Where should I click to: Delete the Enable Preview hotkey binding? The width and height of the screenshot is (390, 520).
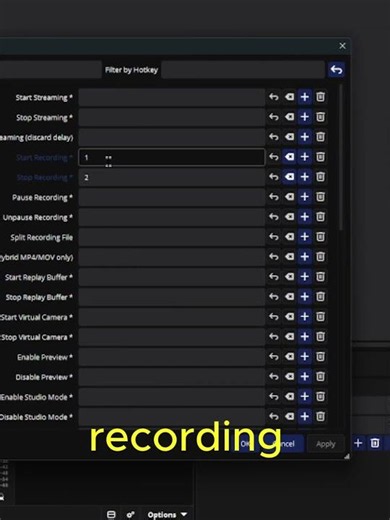coord(320,357)
